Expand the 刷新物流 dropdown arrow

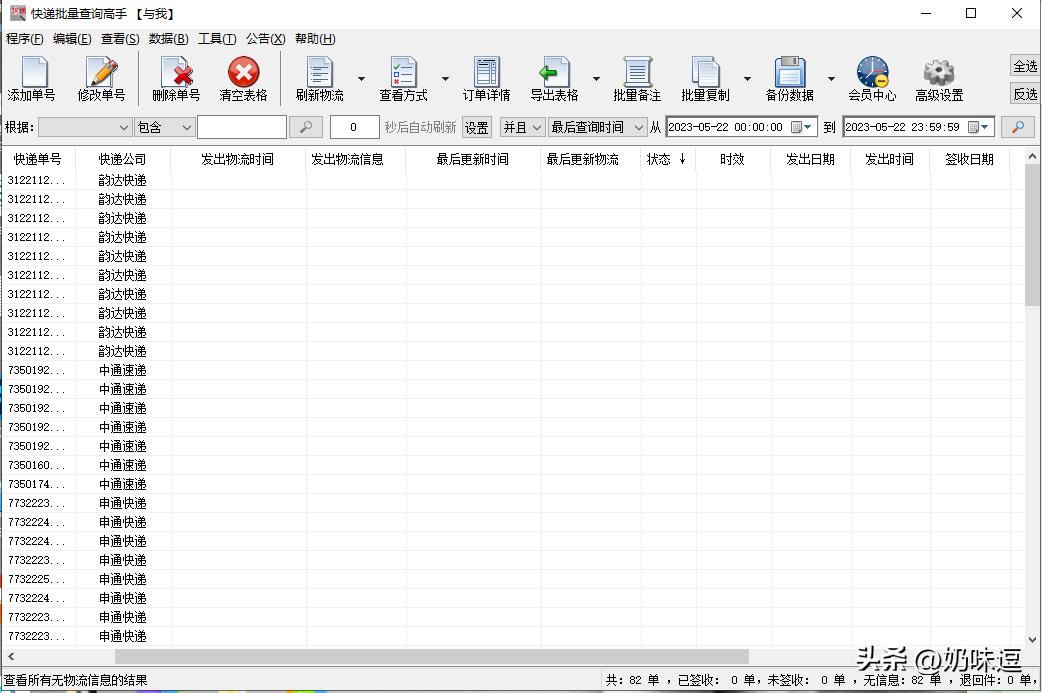362,78
